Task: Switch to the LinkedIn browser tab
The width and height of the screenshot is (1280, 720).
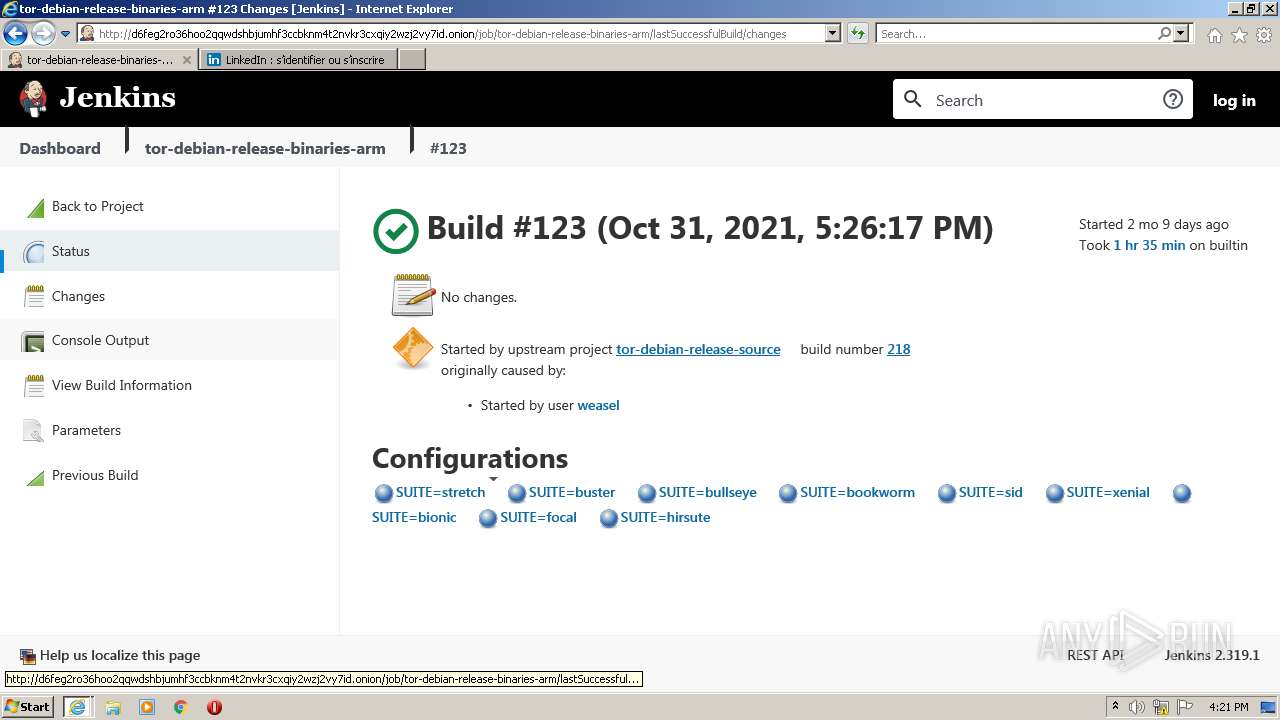Action: 298,60
